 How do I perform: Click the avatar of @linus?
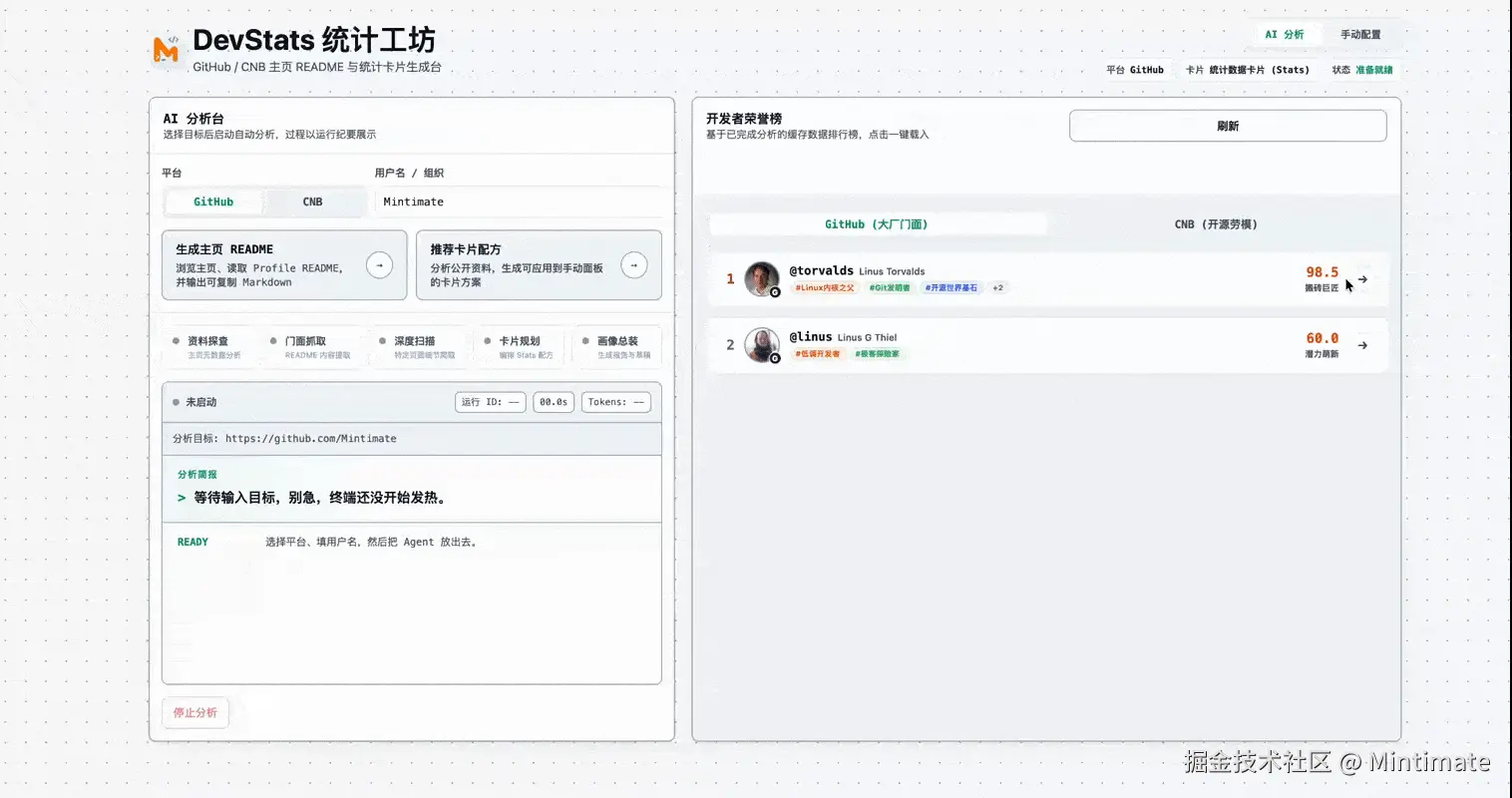click(x=762, y=345)
